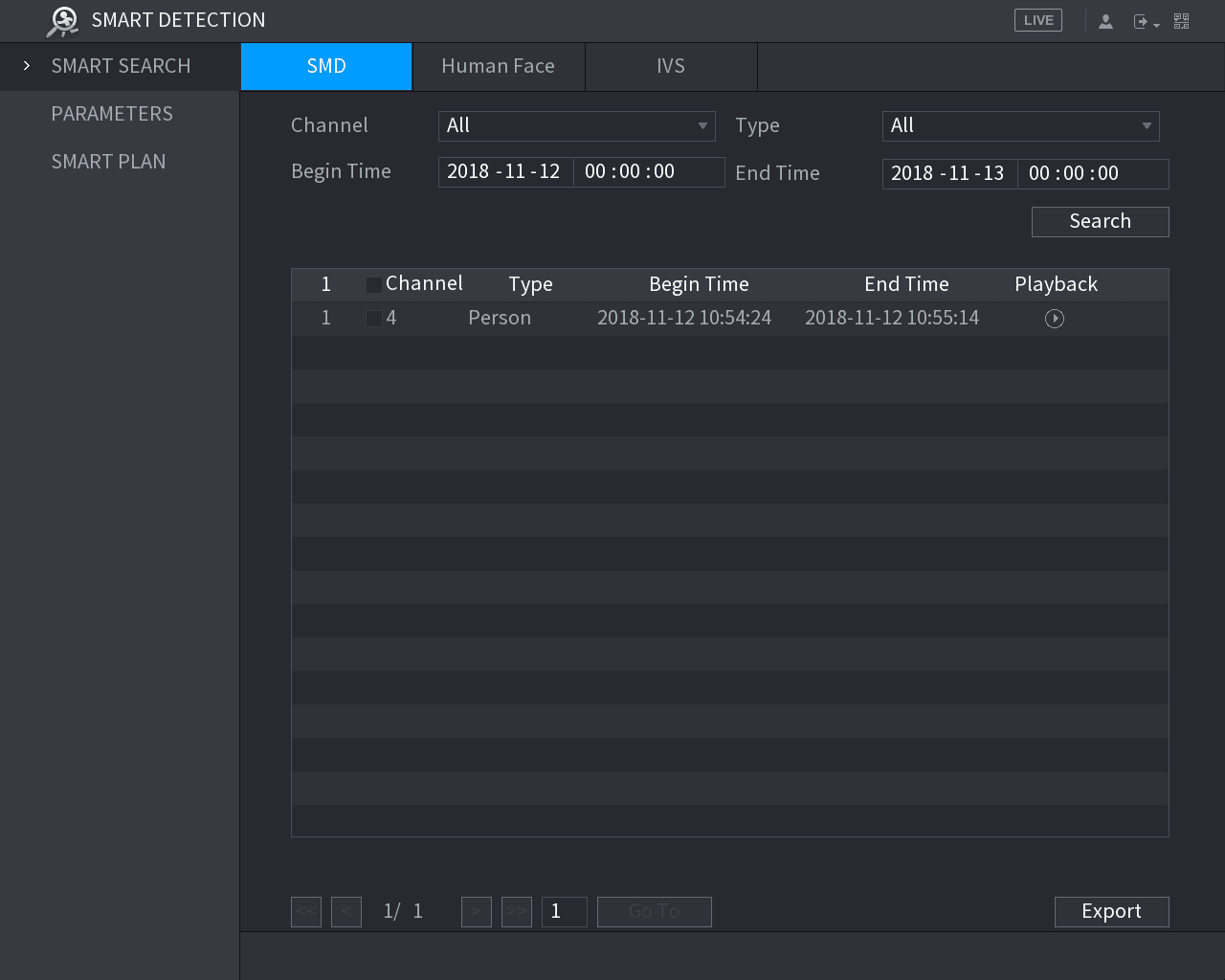Open the user account icon
The width and height of the screenshot is (1225, 980).
tap(1105, 21)
